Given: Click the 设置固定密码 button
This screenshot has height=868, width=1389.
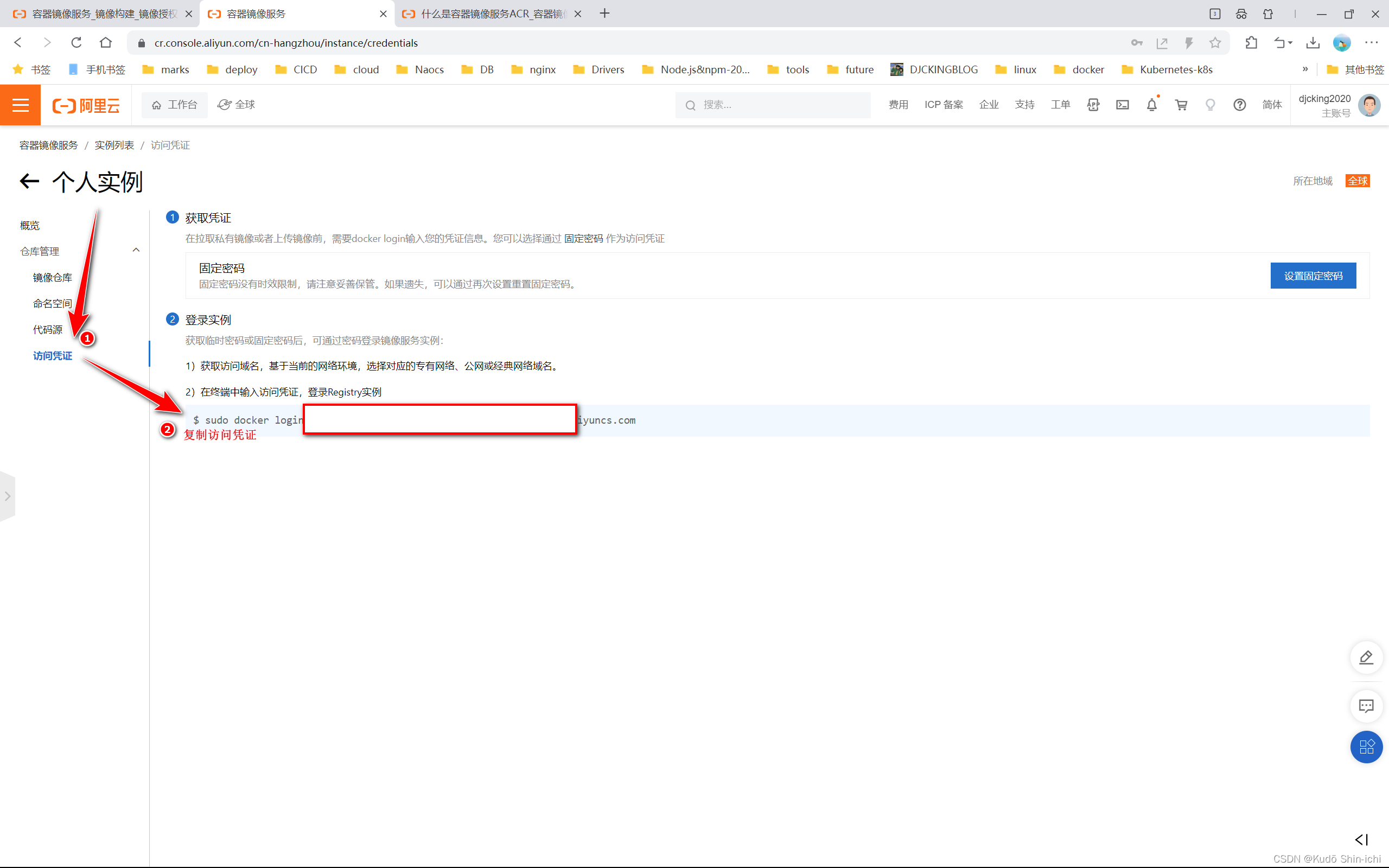Looking at the screenshot, I should 1312,276.
